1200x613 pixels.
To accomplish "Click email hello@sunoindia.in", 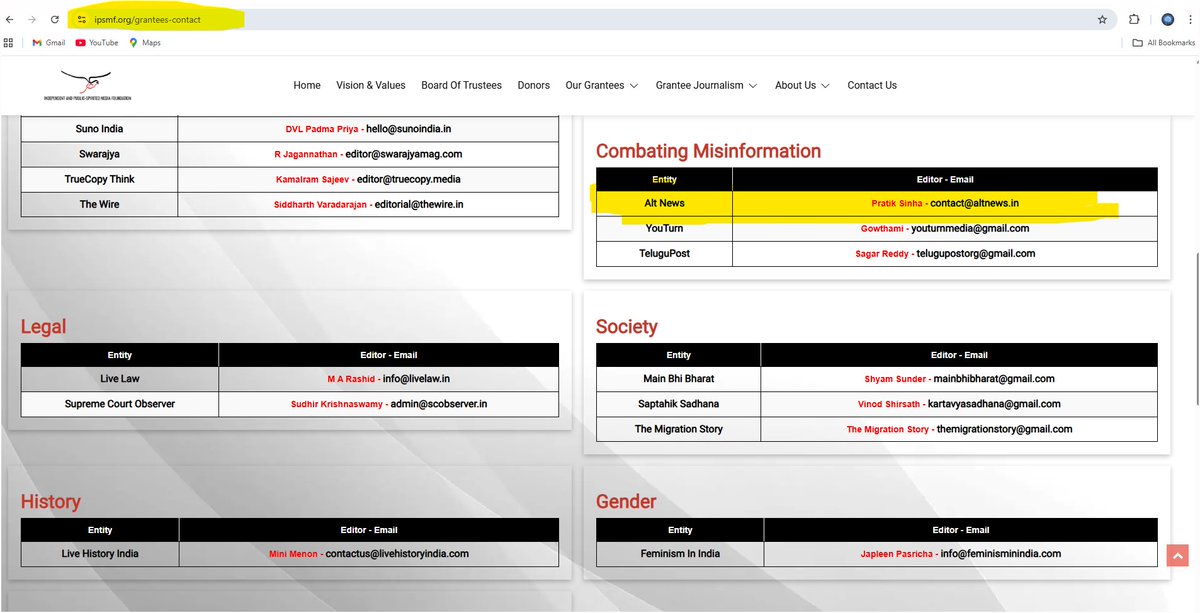I will 408,129.
